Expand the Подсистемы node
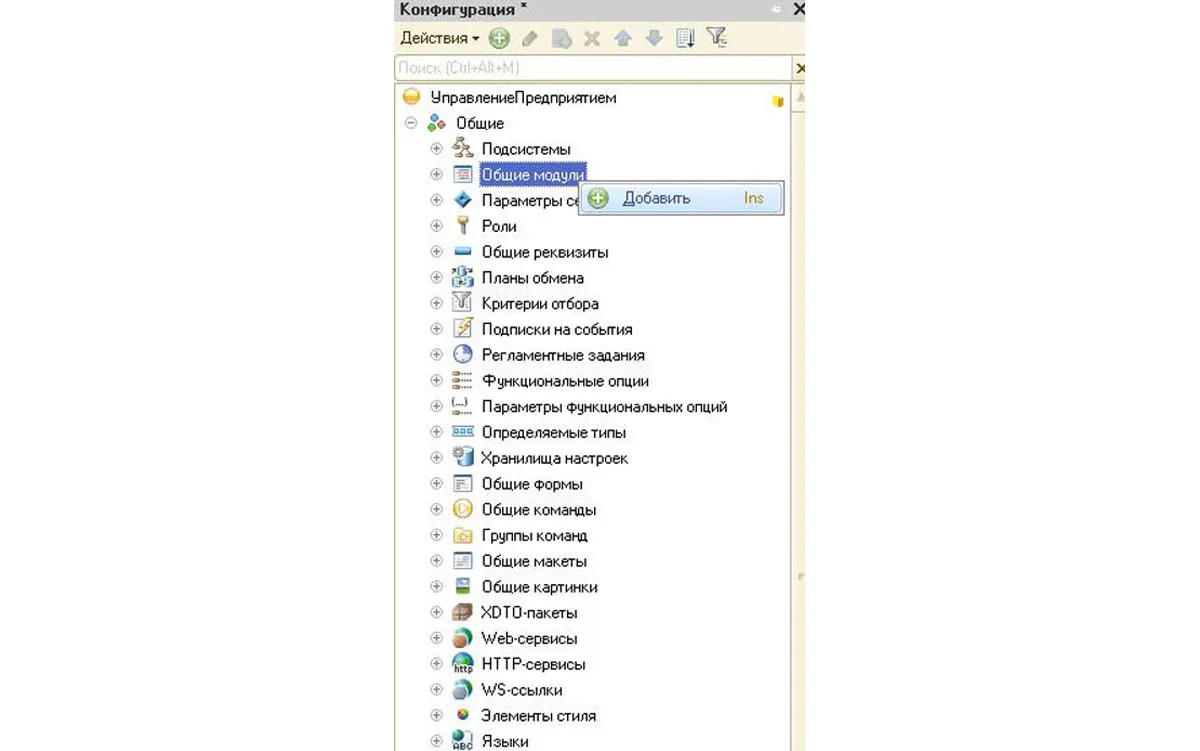This screenshot has height=751, width=1200. [x=436, y=149]
